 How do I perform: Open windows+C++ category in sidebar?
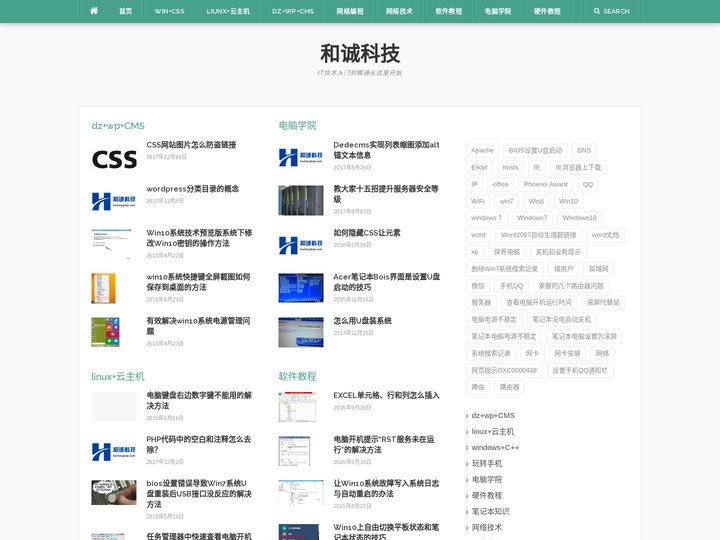495,447
